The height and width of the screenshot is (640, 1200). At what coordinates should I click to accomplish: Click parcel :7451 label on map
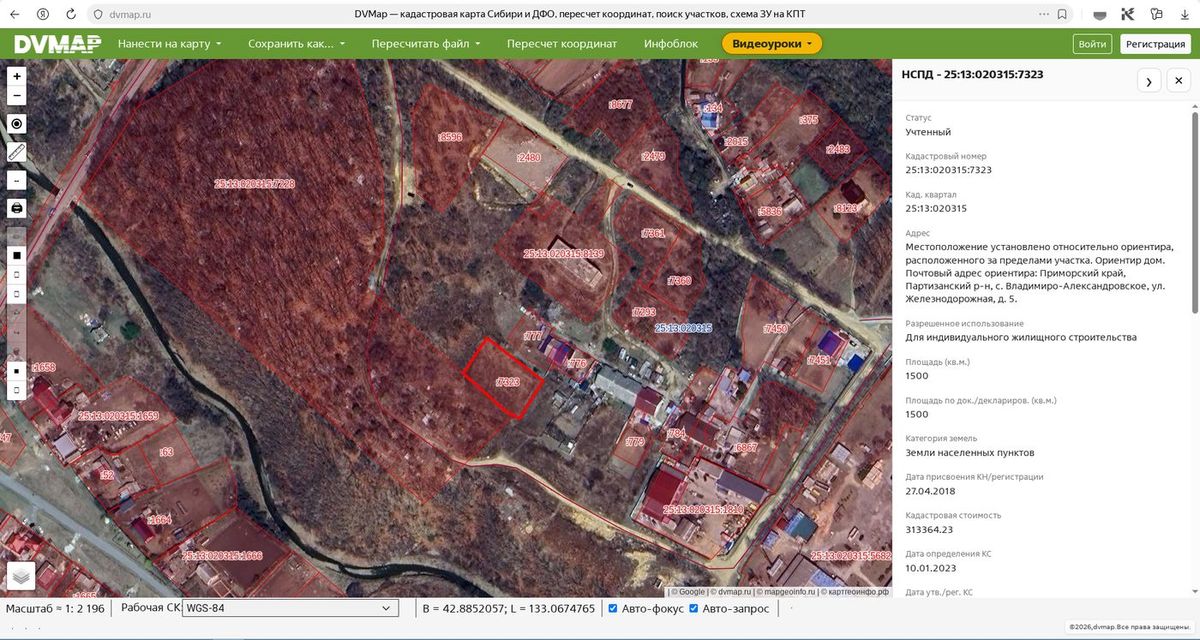pos(819,360)
